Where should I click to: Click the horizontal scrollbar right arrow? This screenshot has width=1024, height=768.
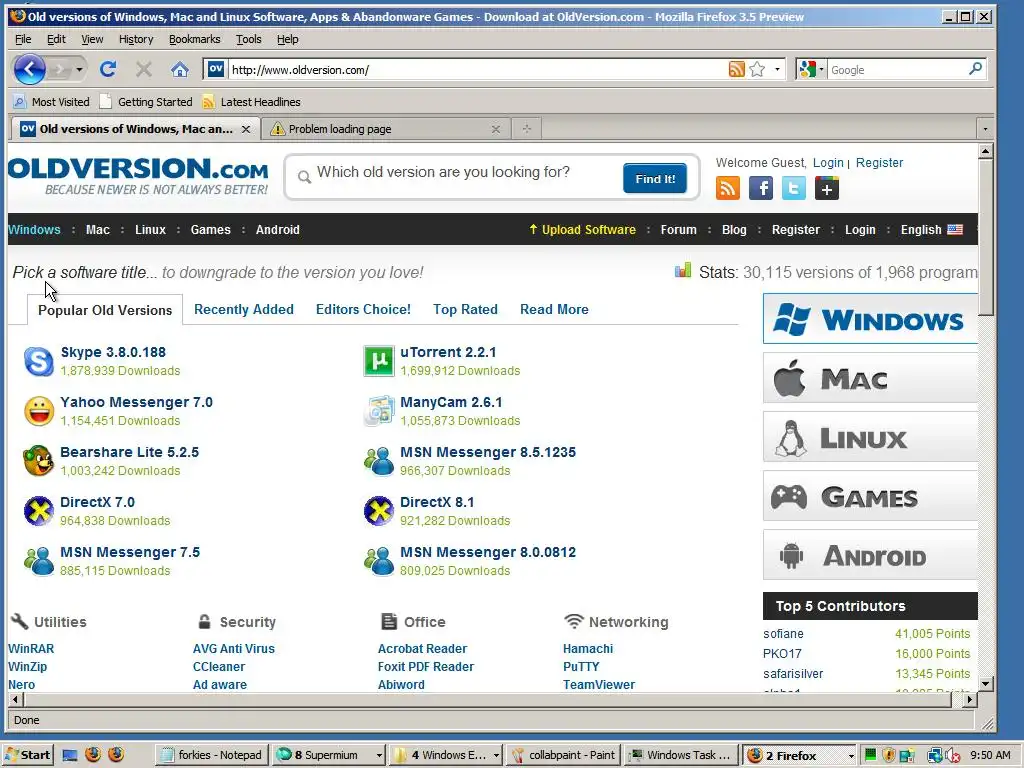[970, 699]
